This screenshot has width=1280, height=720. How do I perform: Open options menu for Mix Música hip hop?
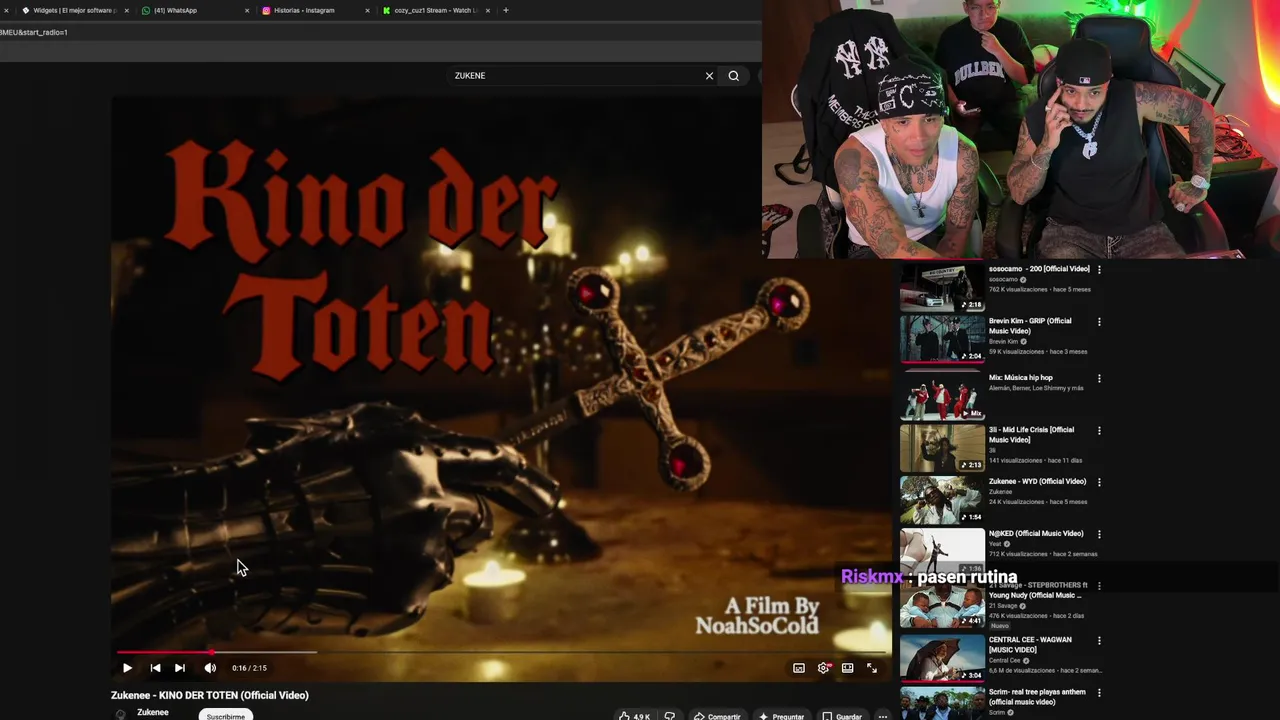[x=1099, y=379]
